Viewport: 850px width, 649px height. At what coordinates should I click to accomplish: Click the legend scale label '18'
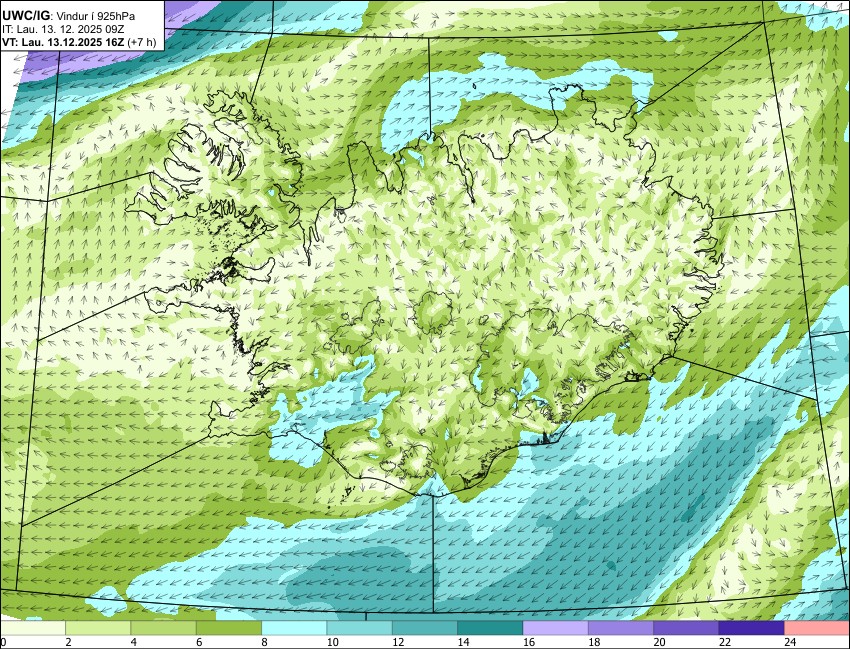594,642
